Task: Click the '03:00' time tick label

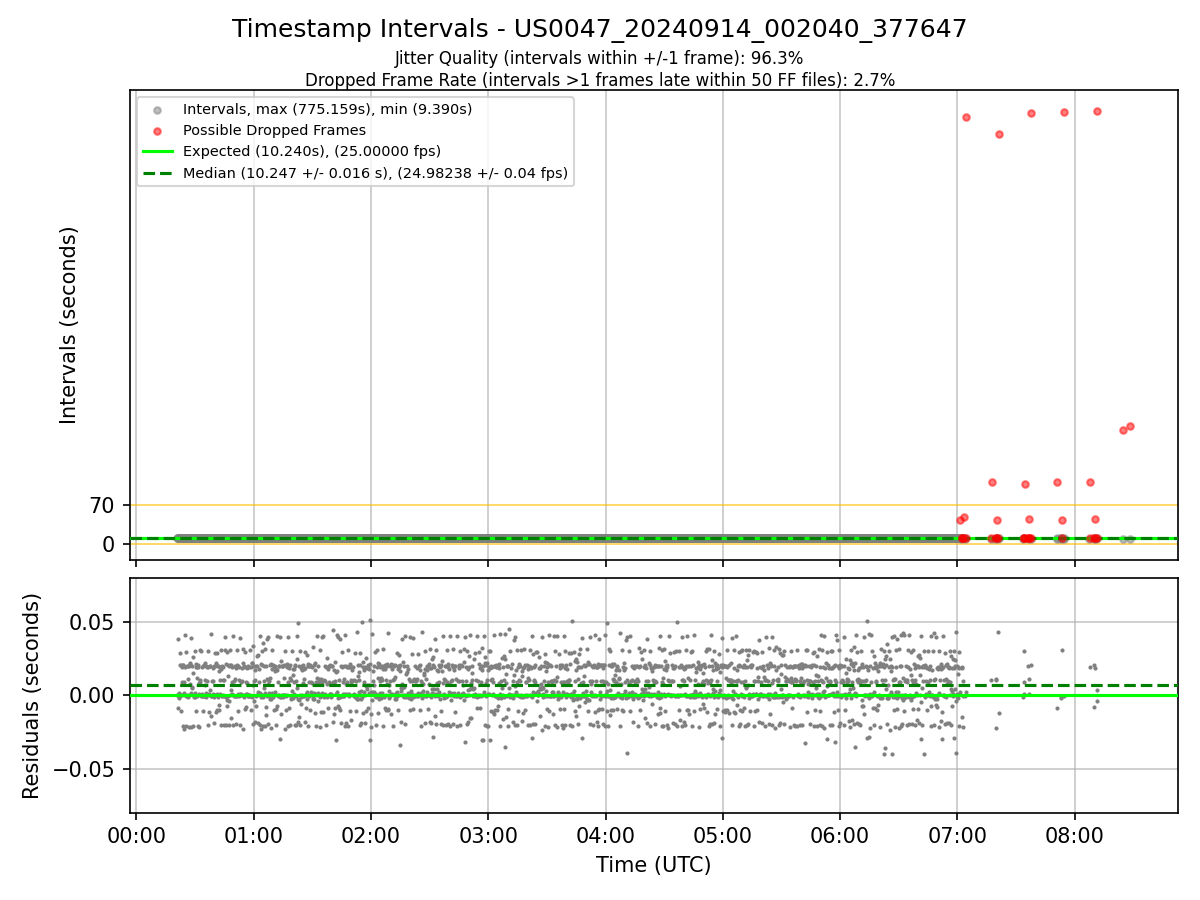Action: [488, 834]
